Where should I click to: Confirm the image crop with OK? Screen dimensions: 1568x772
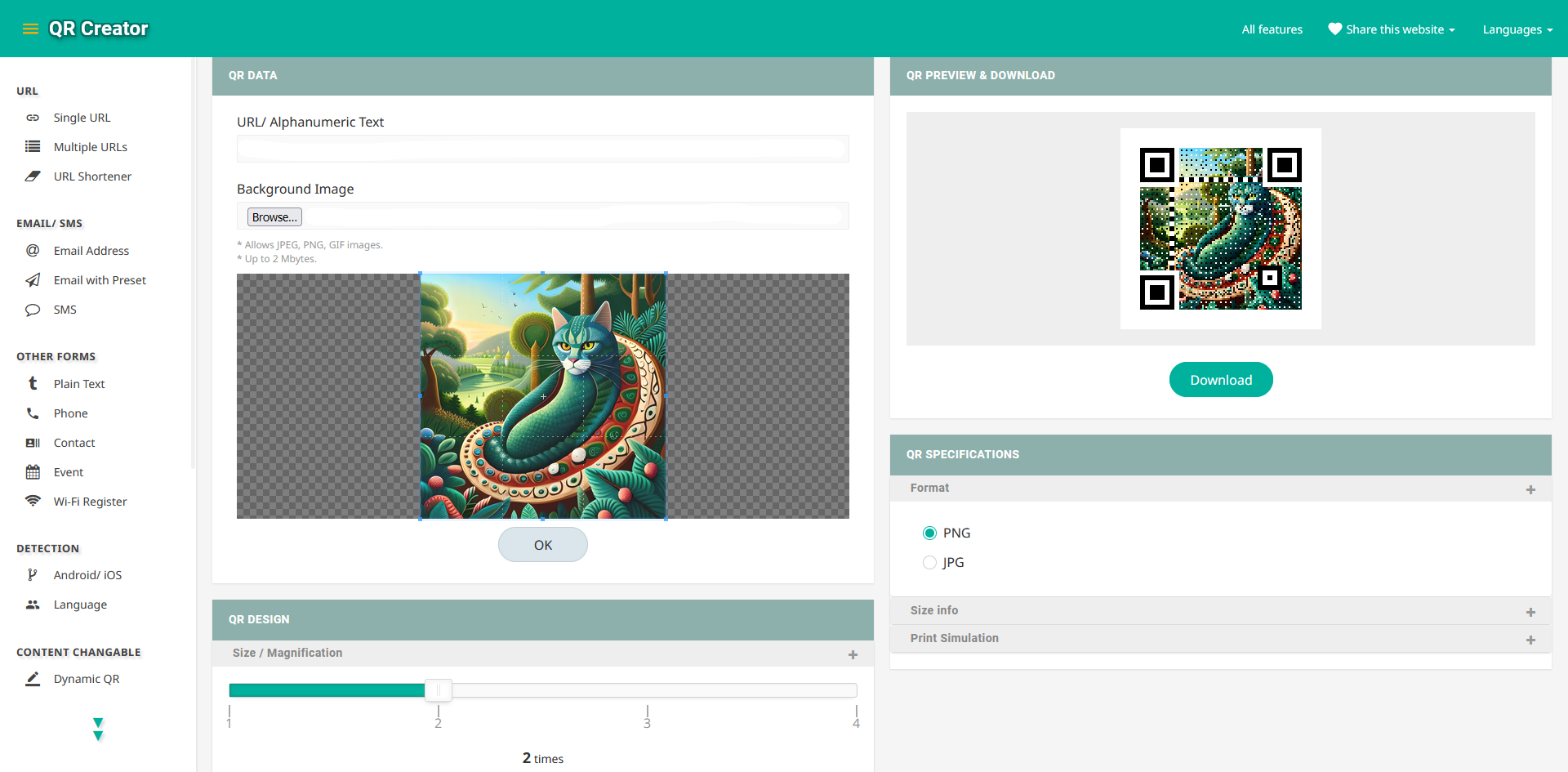coord(543,545)
